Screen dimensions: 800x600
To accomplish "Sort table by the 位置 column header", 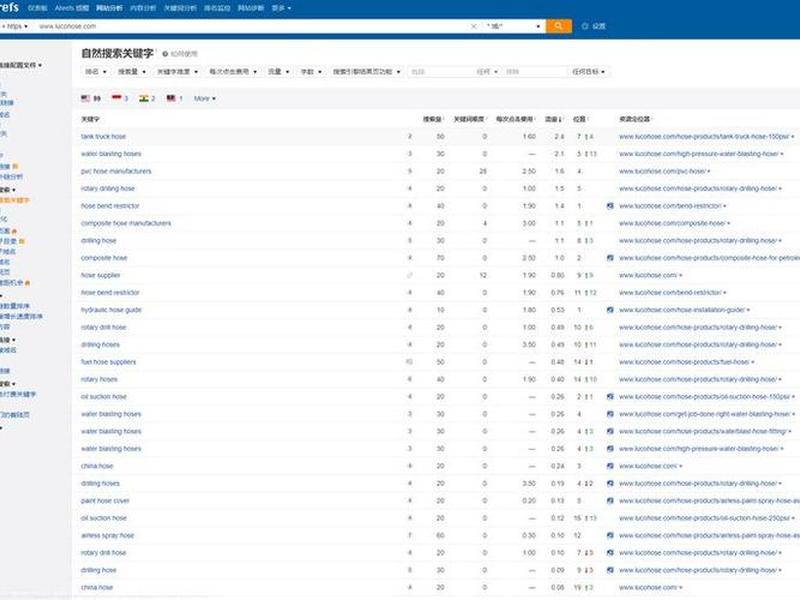I will 581,119.
